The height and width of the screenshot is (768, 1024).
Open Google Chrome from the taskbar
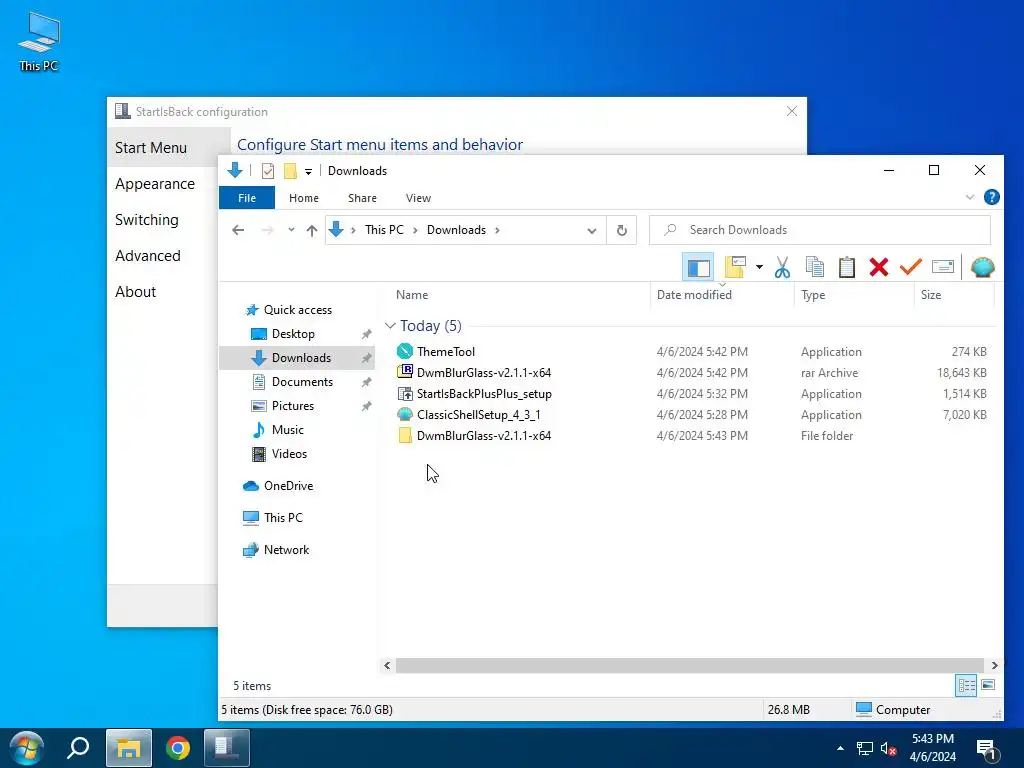click(178, 748)
